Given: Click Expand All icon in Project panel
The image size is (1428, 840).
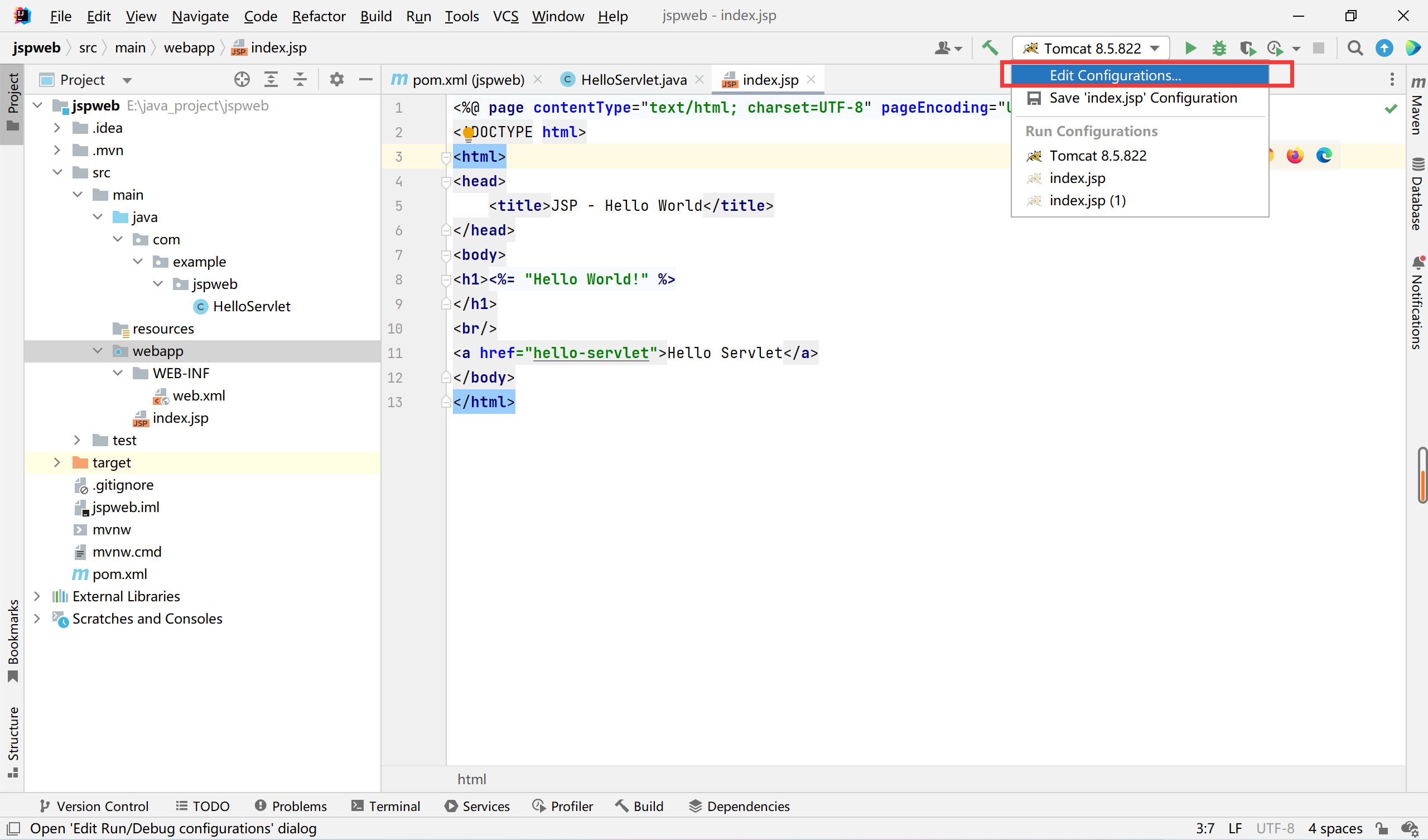Looking at the screenshot, I should tap(271, 79).
